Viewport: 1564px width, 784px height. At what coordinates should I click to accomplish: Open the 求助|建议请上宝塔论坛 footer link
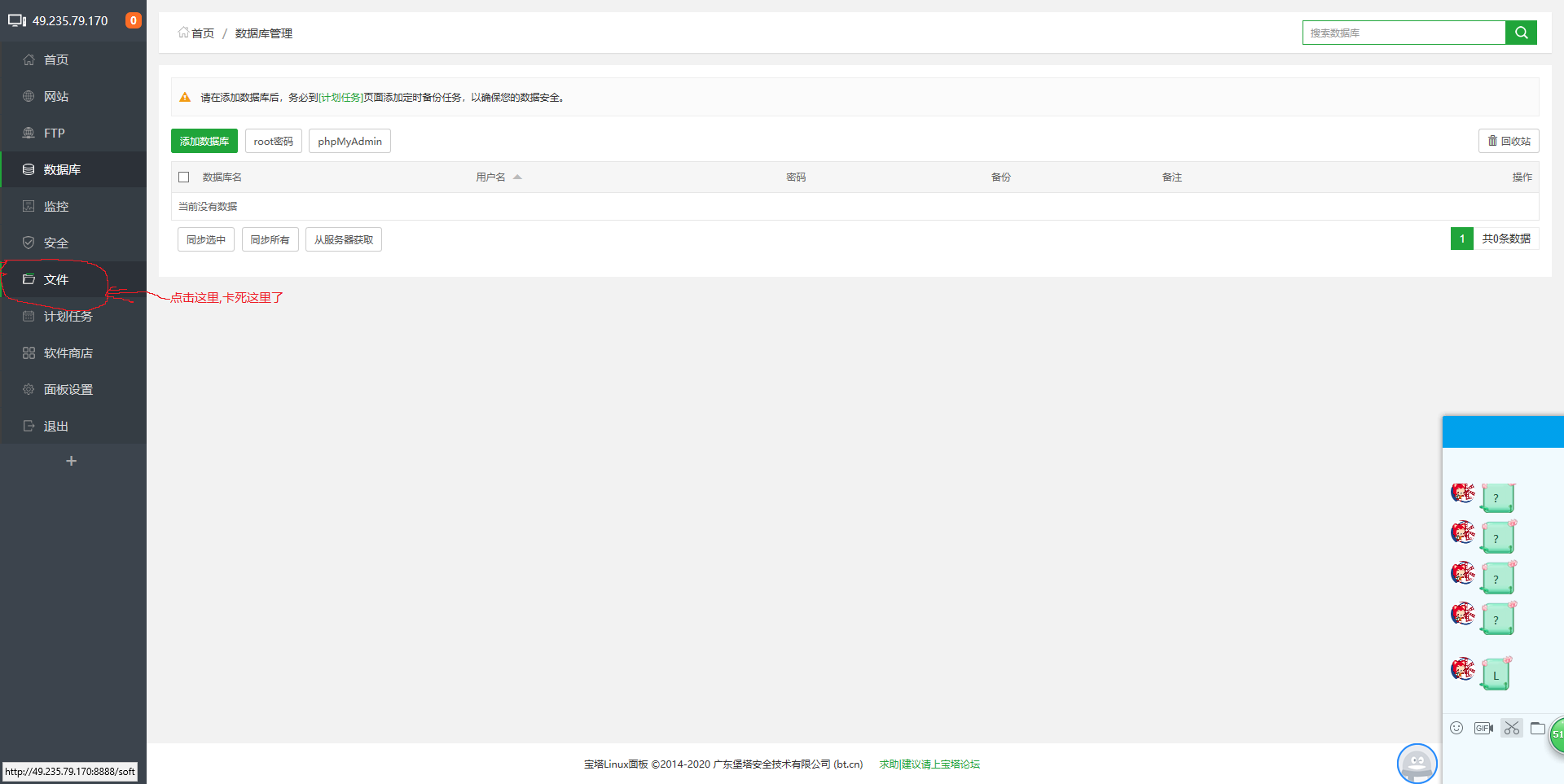point(929,764)
